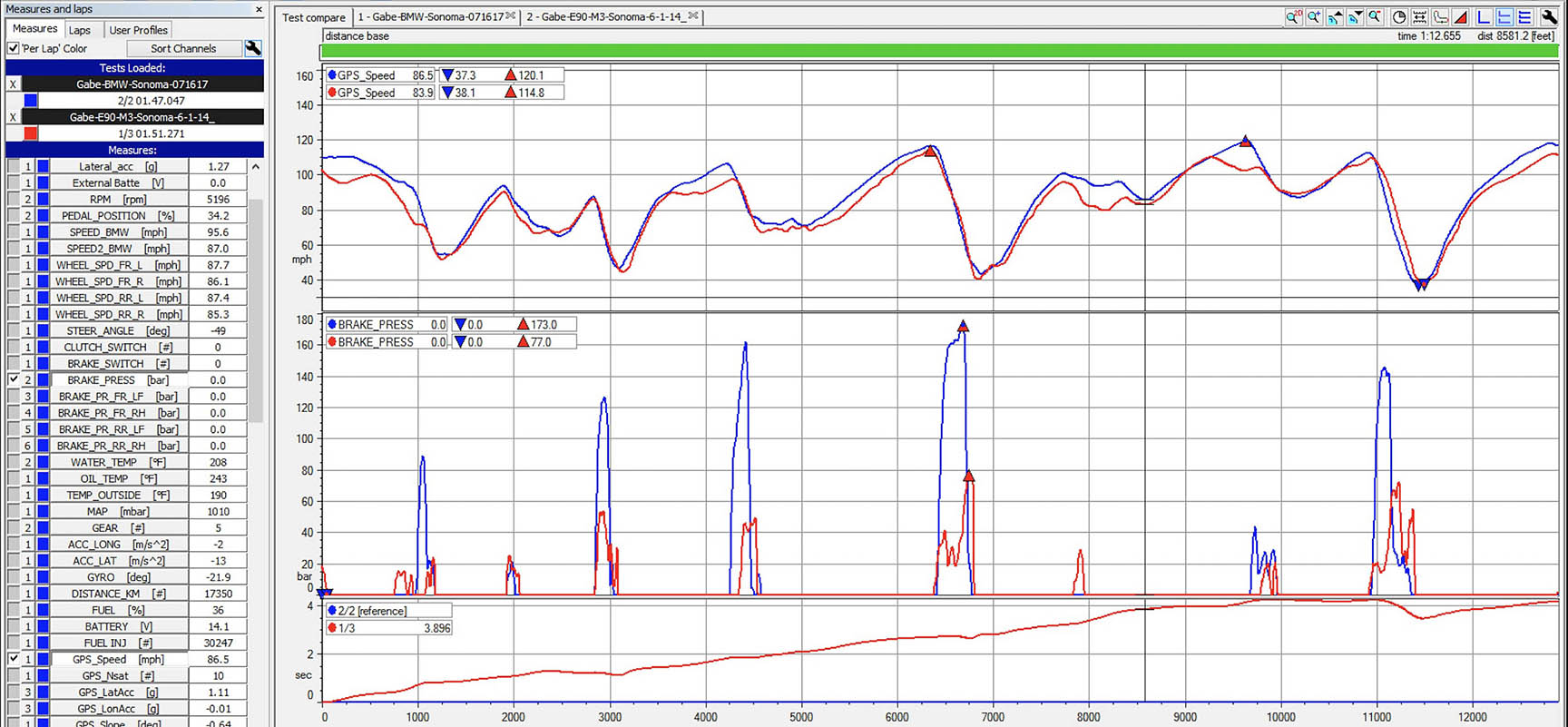This screenshot has width=1568, height=727.
Task: Click the red triangle toolbar icon
Action: pos(1461,17)
